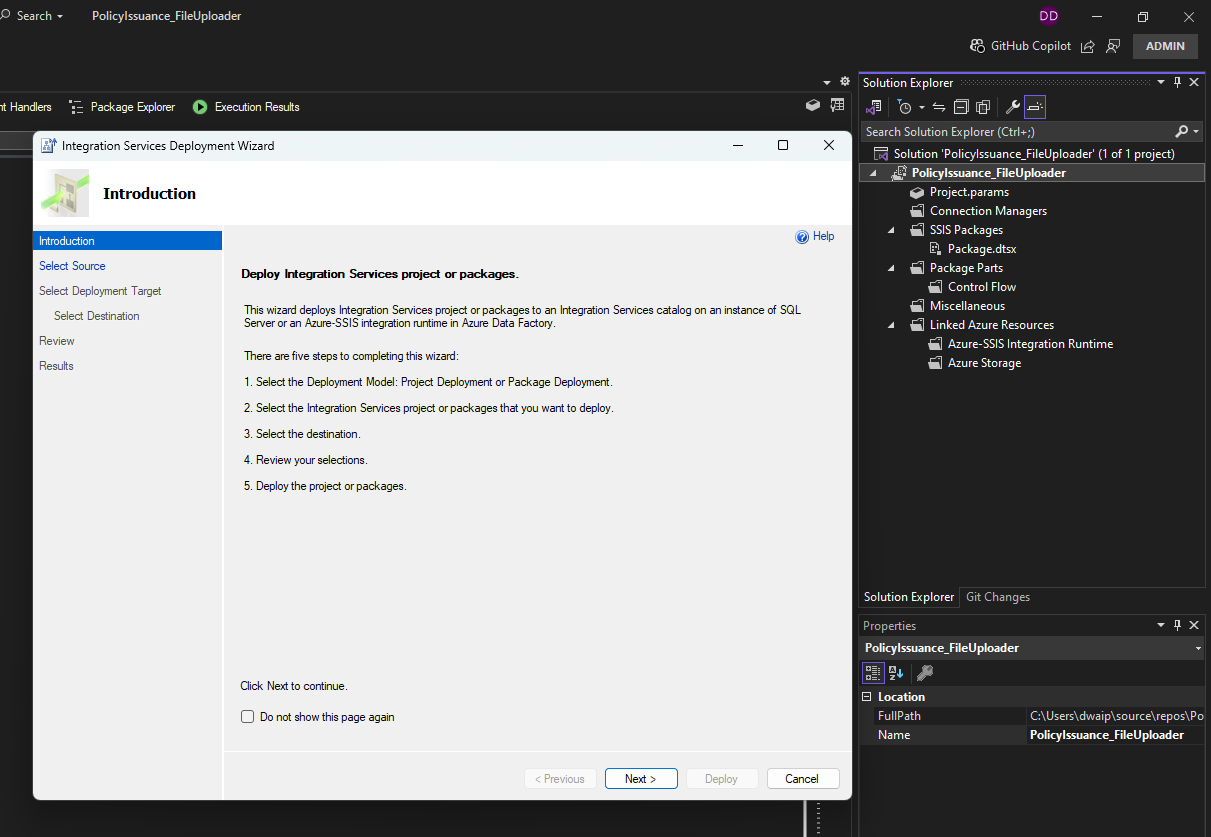Check 'Do not show this page again'

click(x=247, y=717)
